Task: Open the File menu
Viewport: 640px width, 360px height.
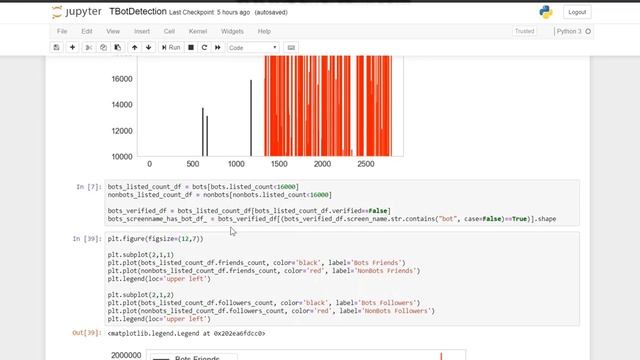Action: point(62,31)
